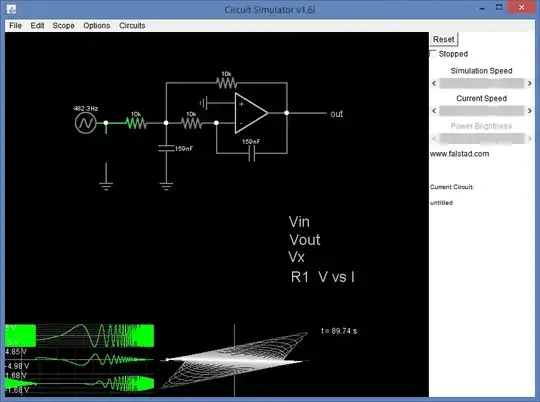Select the ground symbol under the source
Viewport: 540px width, 402px height.
click(x=106, y=186)
